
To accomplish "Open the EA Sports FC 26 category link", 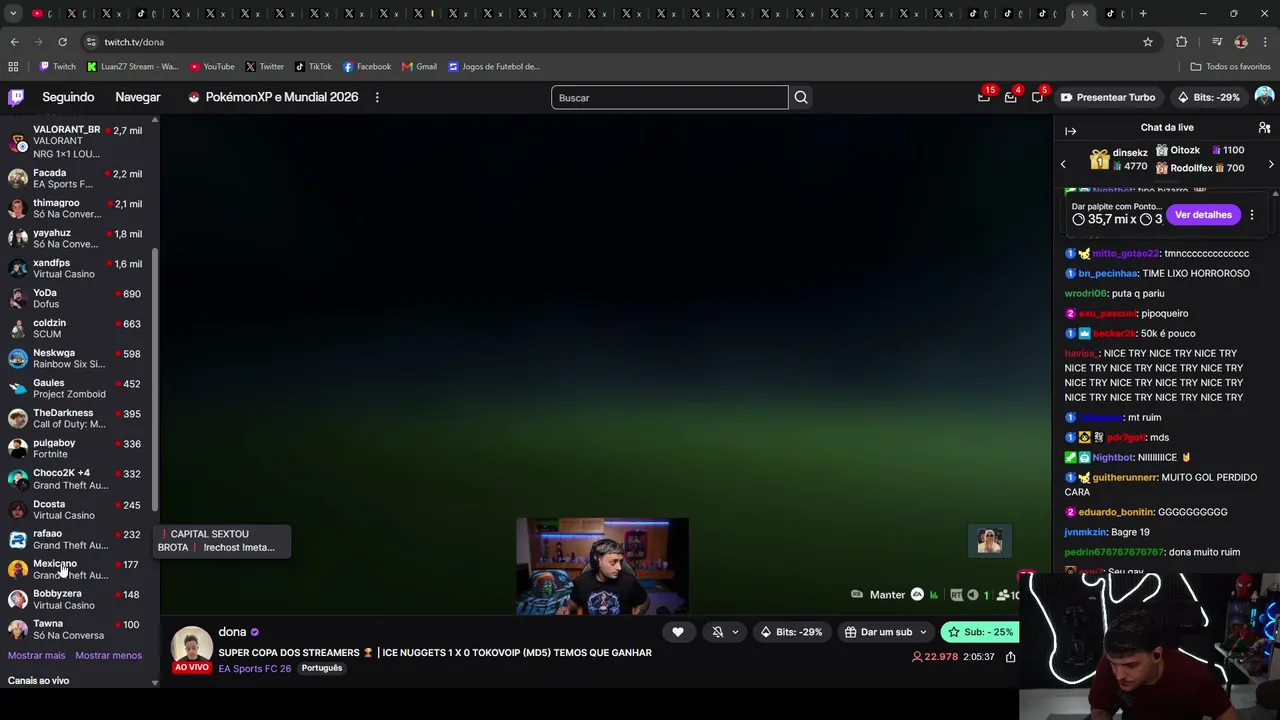I will pyautogui.click(x=254, y=668).
